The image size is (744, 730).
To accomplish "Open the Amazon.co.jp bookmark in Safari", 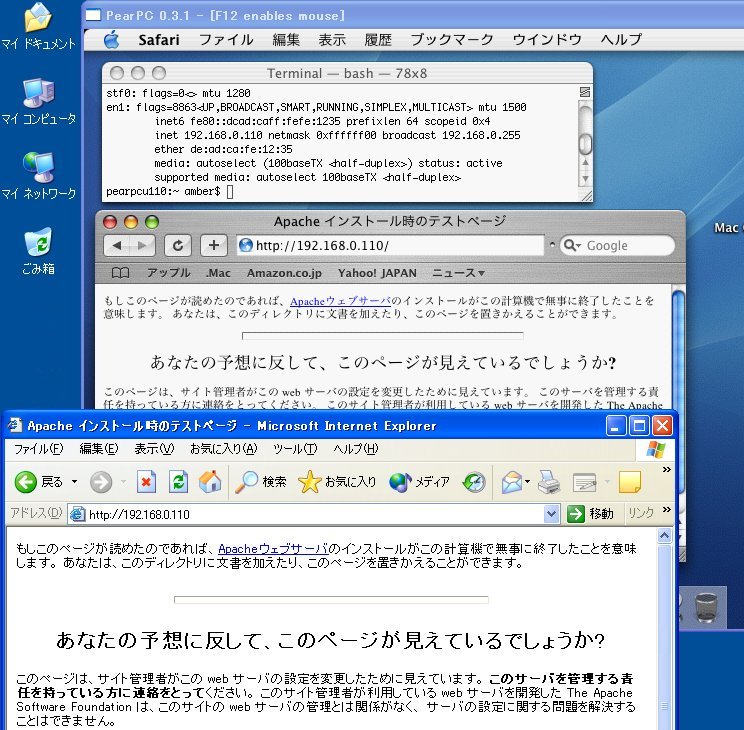I will pyautogui.click(x=284, y=273).
